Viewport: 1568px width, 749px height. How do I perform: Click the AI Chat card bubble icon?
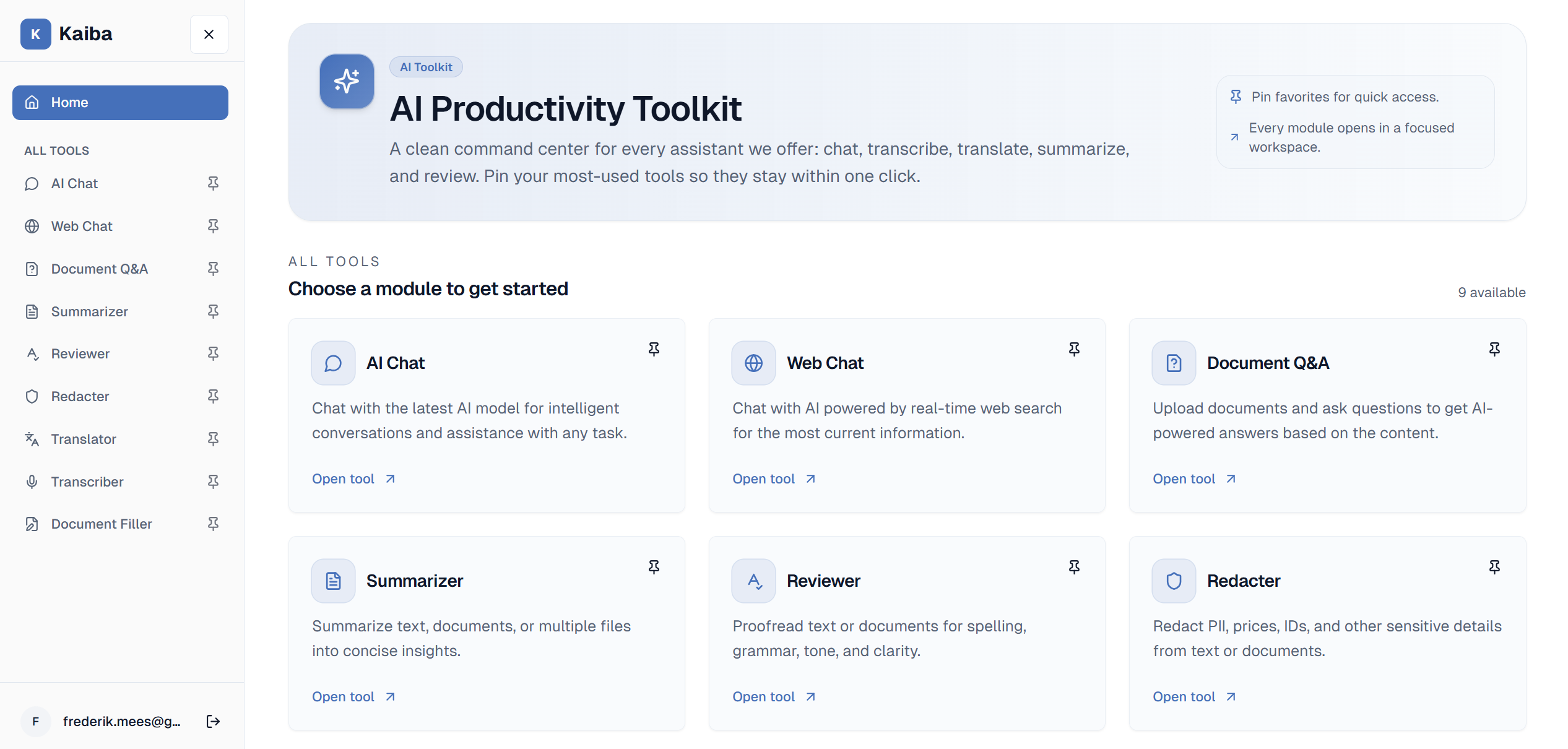pos(333,363)
